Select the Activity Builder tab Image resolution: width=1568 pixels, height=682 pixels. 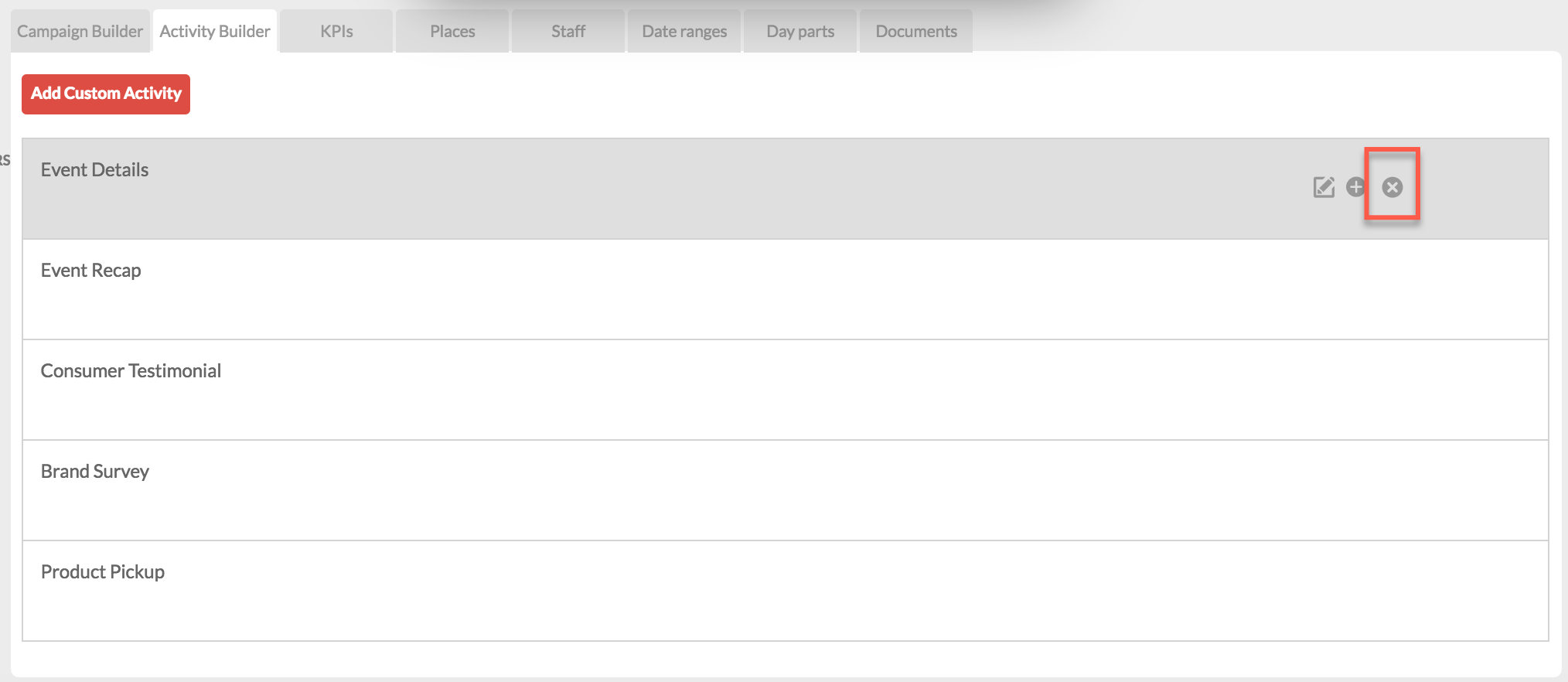215,32
